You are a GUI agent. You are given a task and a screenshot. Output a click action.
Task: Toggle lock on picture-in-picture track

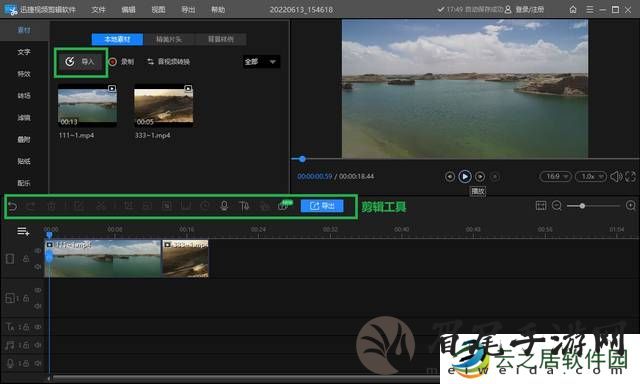pyautogui.click(x=26, y=298)
